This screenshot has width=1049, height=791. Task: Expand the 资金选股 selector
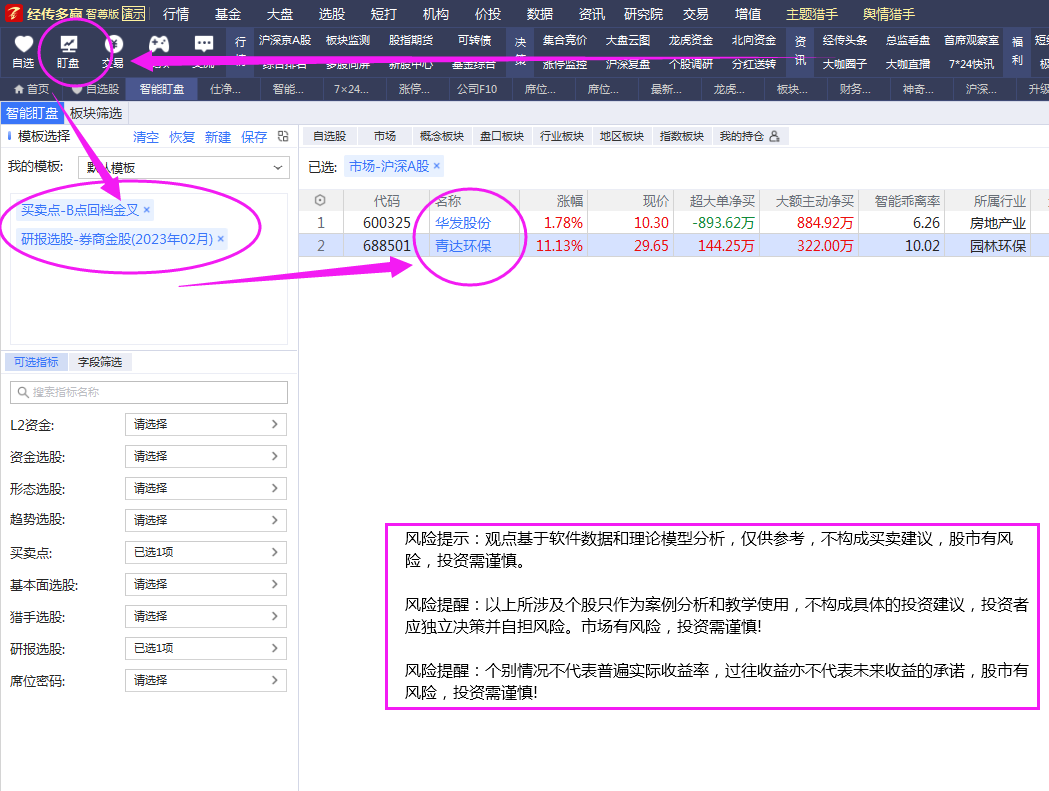tap(206, 456)
